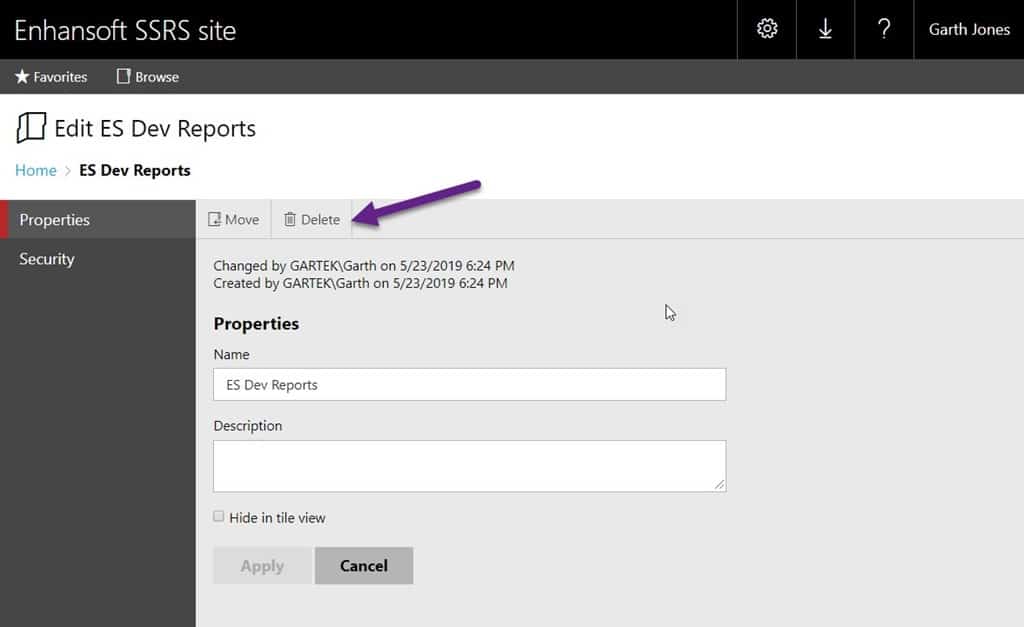Click the download arrow icon in the header
The width and height of the screenshot is (1024, 627).
(x=825, y=29)
